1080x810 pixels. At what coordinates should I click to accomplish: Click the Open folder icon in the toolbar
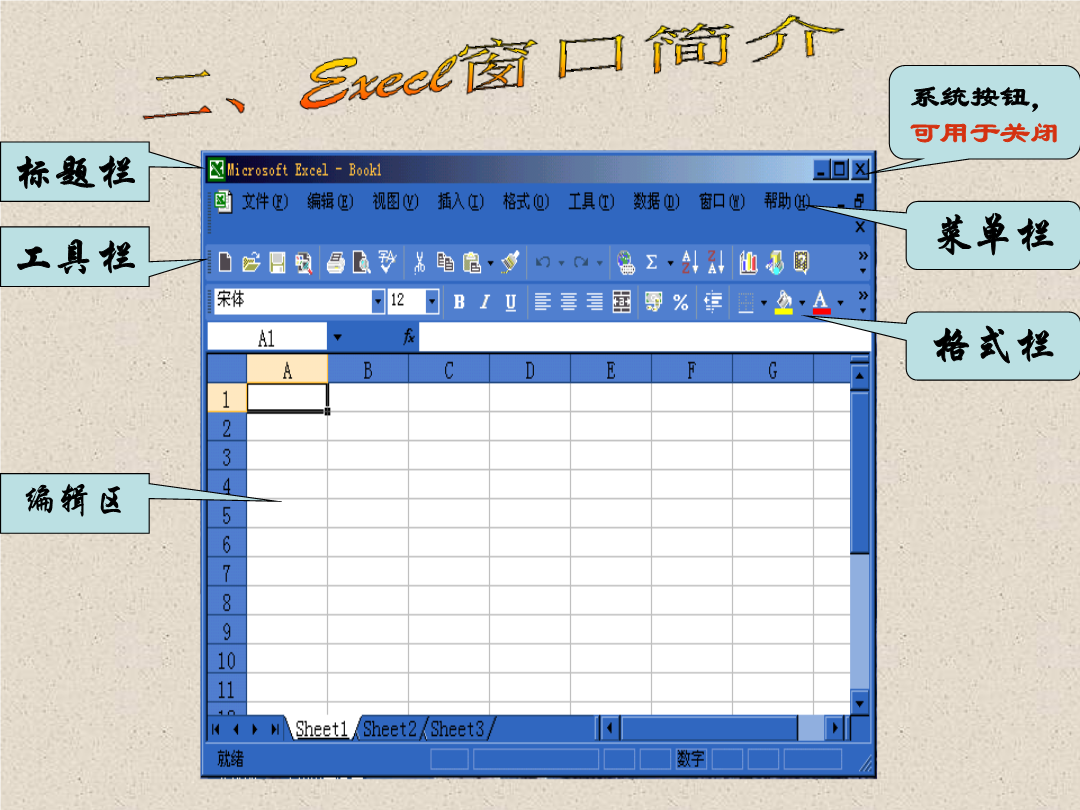[251, 262]
